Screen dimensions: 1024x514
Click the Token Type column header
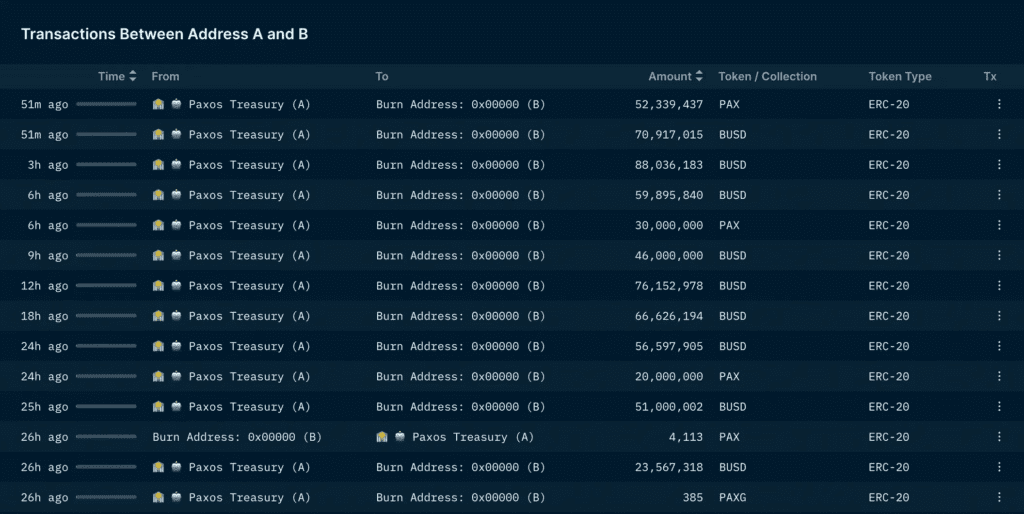900,76
